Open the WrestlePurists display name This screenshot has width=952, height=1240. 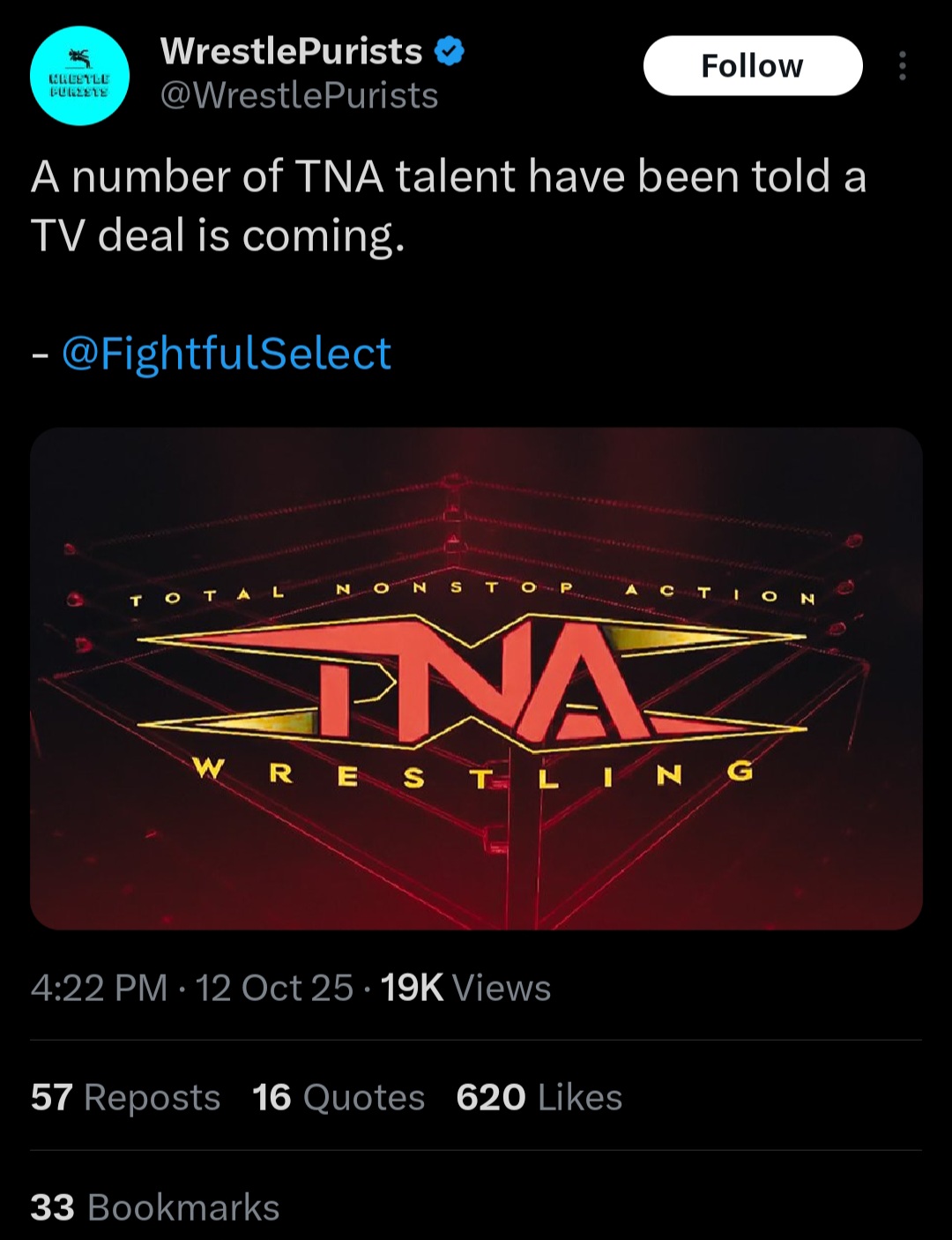(x=291, y=52)
